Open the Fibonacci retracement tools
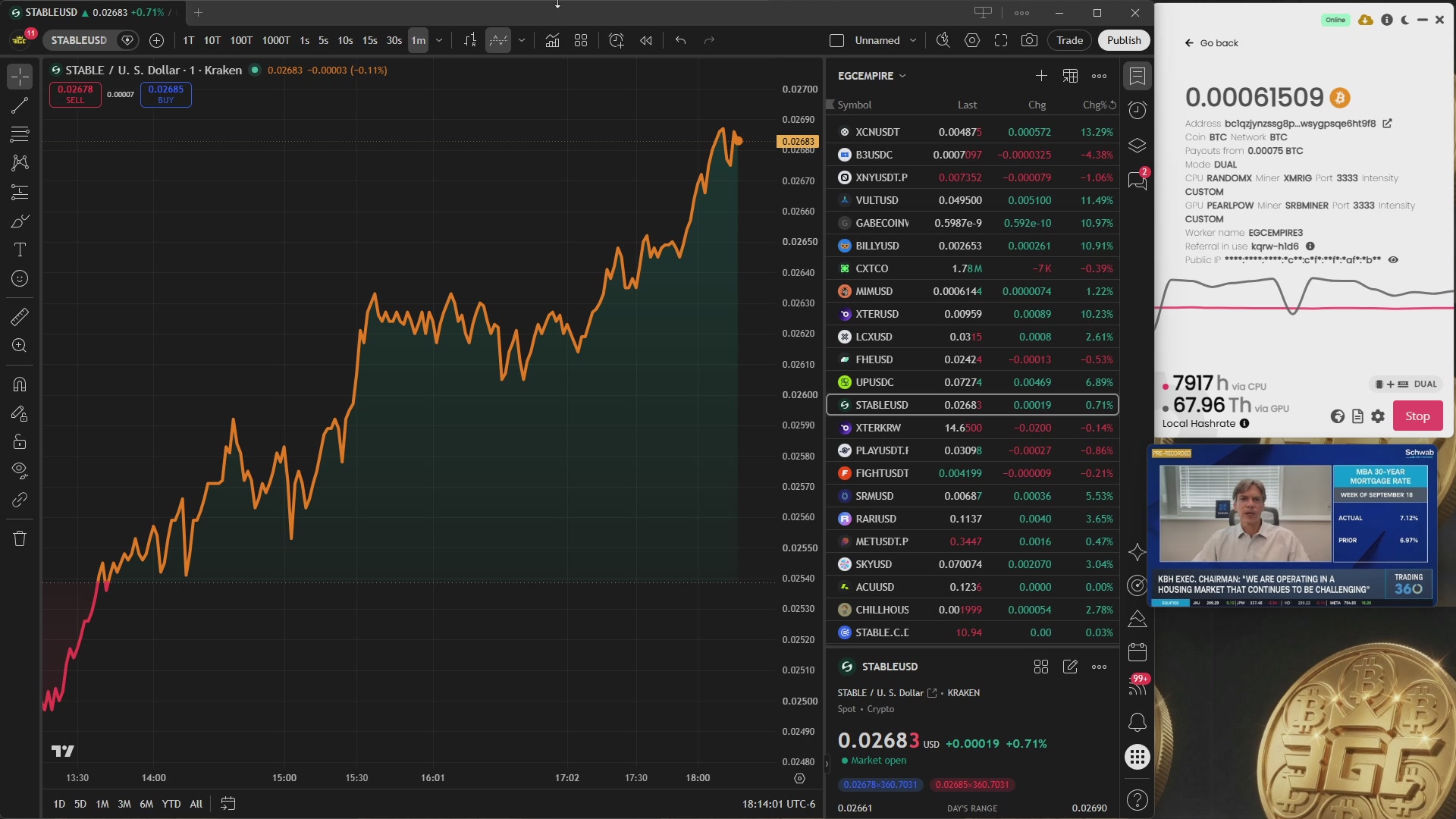Viewport: 1456px width, 819px height. pos(20,134)
